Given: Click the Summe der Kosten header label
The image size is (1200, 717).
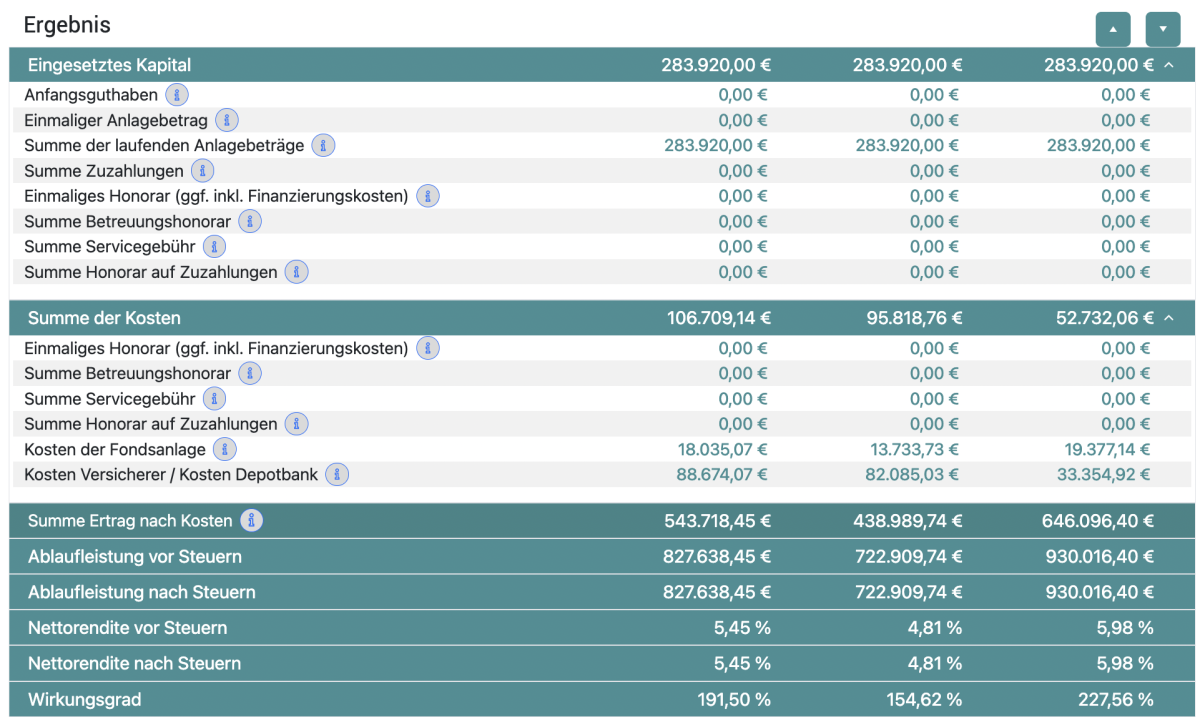Looking at the screenshot, I should (x=104, y=318).
